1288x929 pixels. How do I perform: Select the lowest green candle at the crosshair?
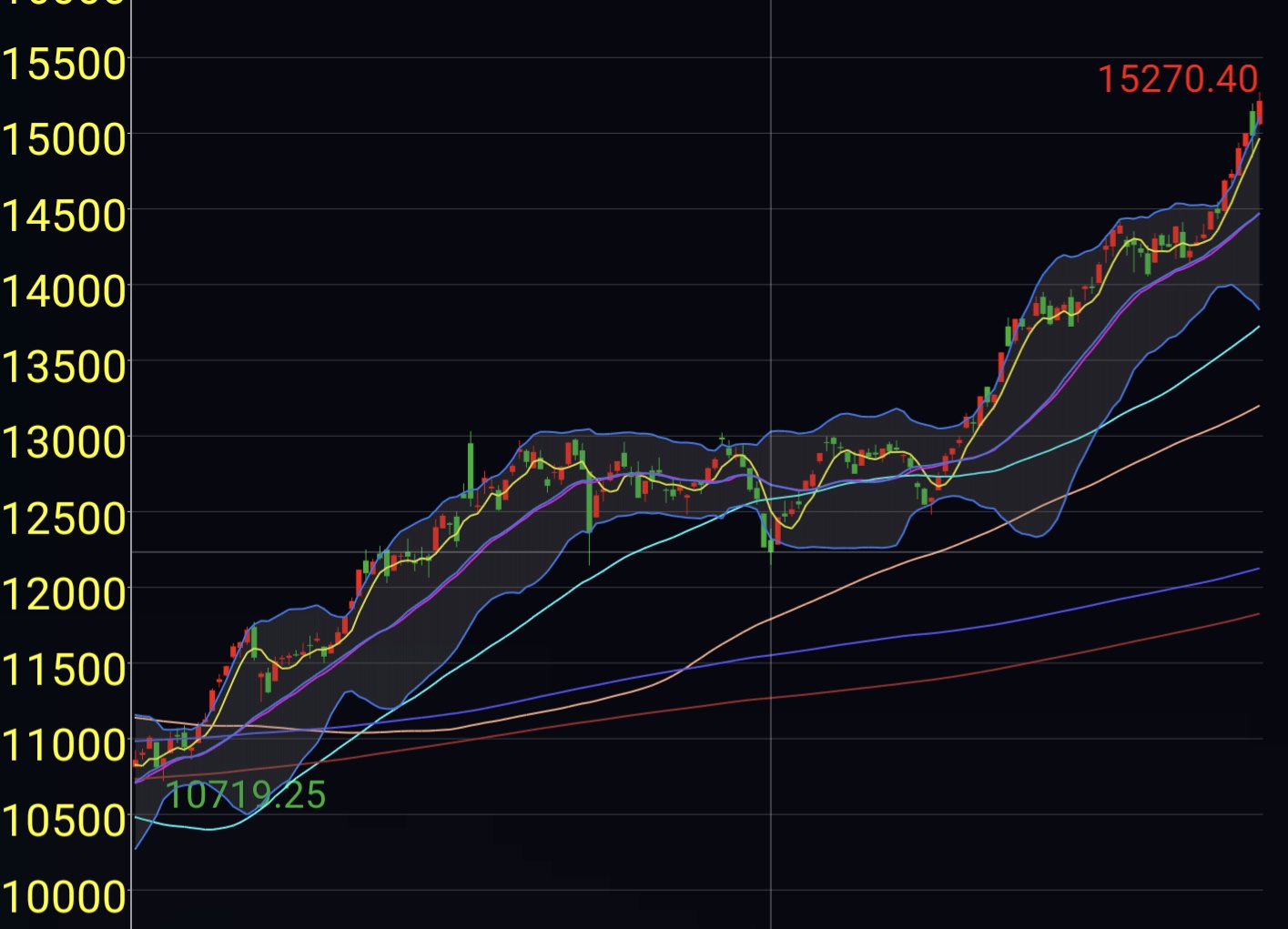(771, 547)
